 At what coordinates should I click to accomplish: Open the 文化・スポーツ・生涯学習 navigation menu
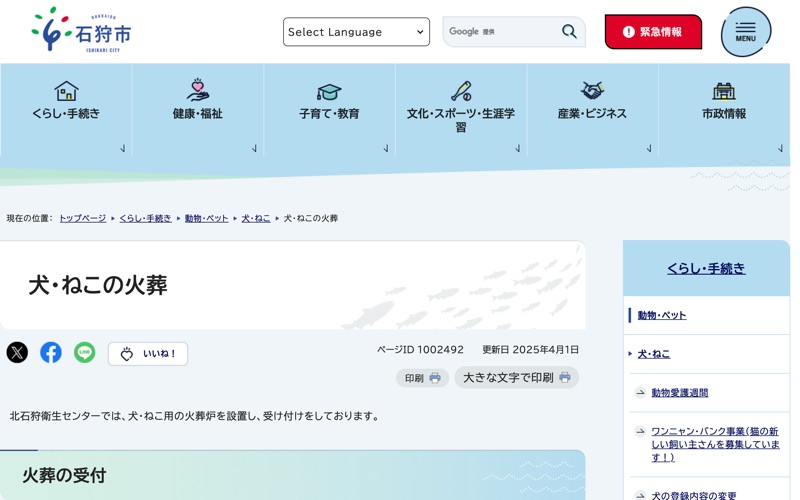[x=461, y=110]
